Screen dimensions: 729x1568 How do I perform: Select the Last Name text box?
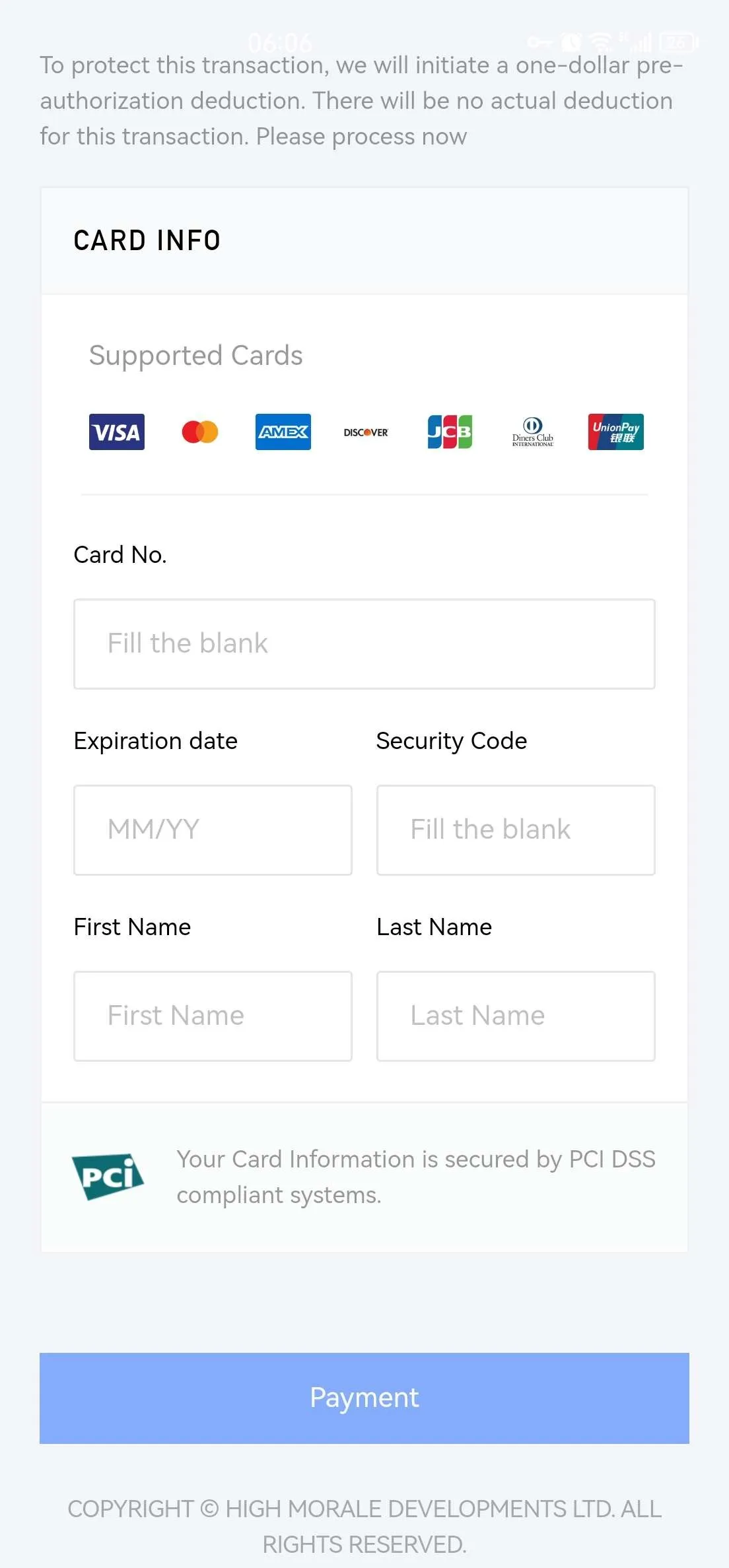click(516, 1016)
